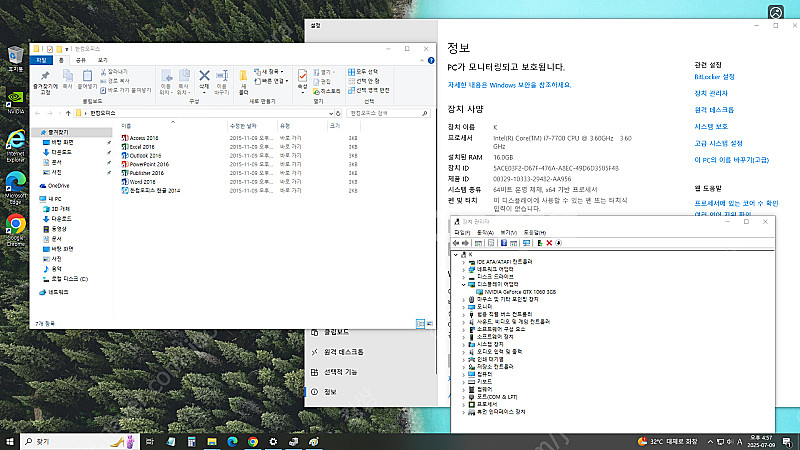The image size is (800, 450).
Task: Open Microsoft Edge desktop shortcut
Action: coord(16,188)
